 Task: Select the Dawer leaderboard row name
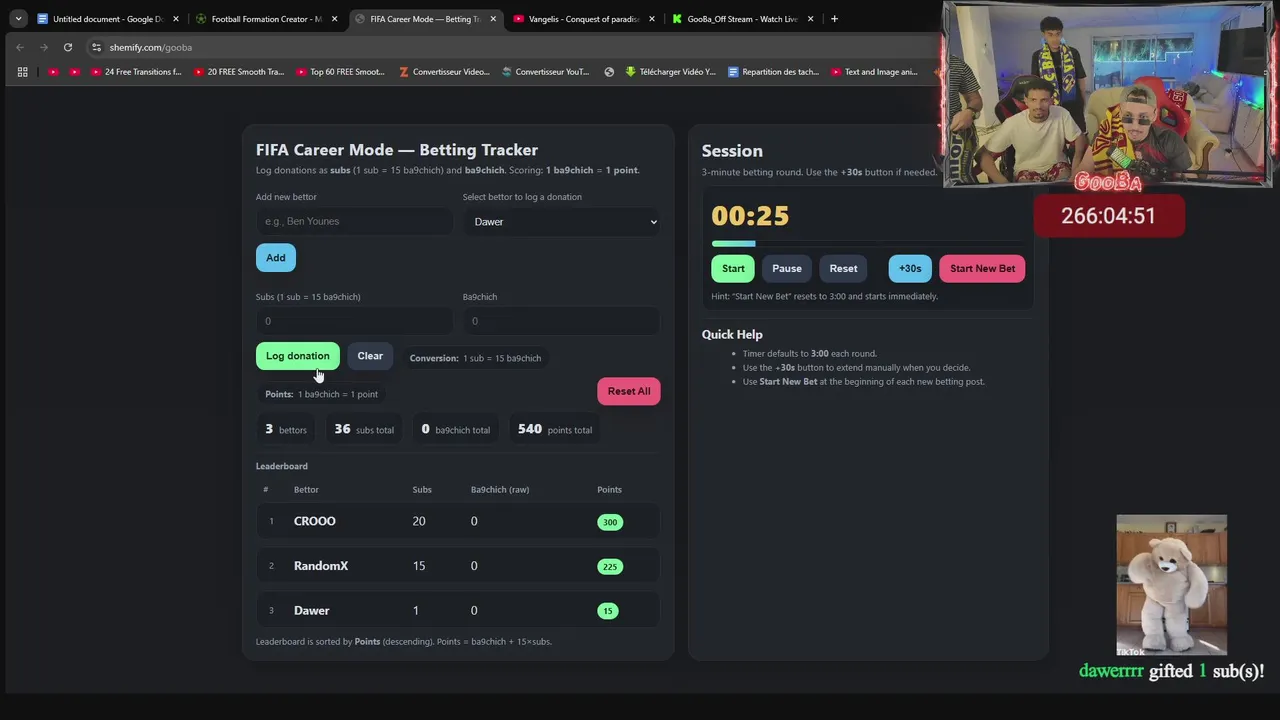tap(312, 610)
